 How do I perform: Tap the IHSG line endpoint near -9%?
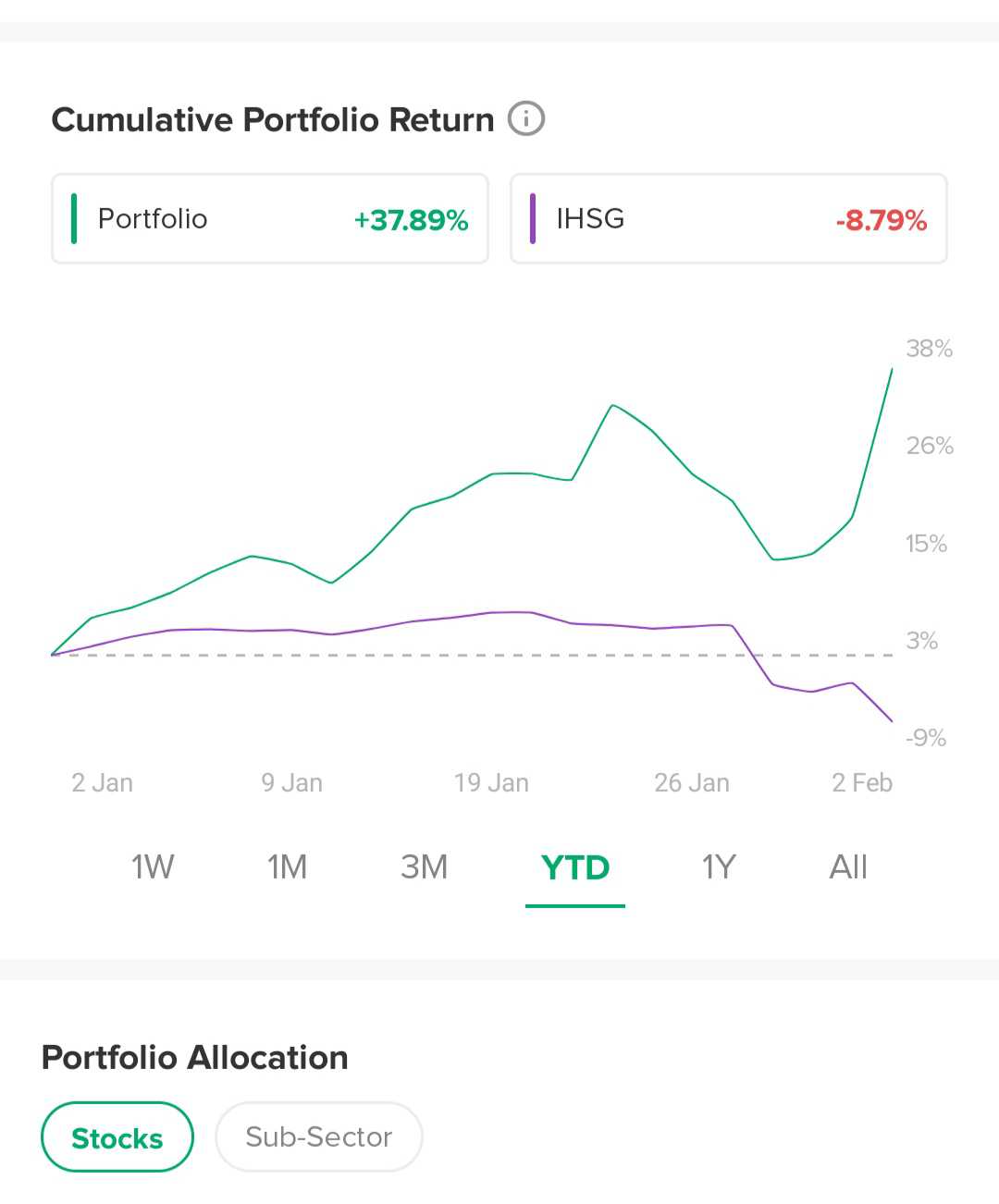coord(891,720)
